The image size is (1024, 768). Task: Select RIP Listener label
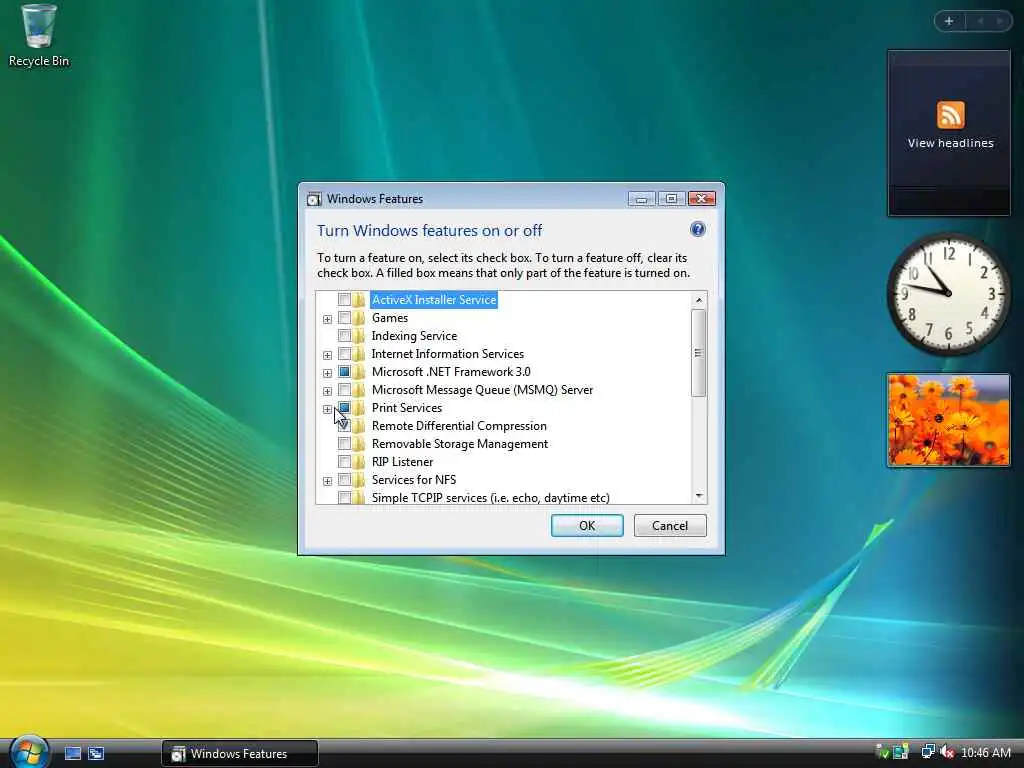pyautogui.click(x=402, y=462)
